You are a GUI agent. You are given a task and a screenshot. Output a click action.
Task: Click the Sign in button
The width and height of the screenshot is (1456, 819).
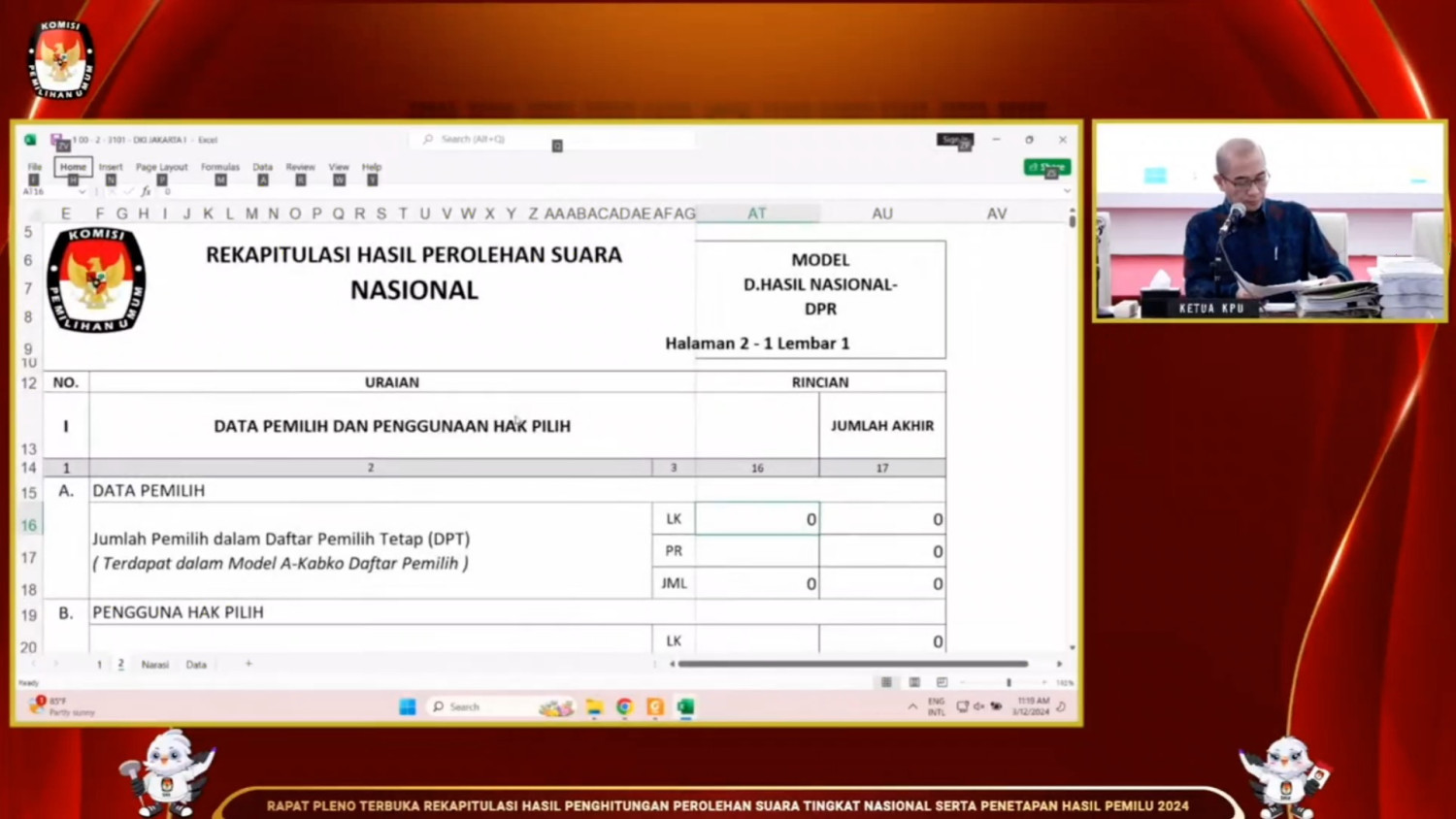pos(954,140)
